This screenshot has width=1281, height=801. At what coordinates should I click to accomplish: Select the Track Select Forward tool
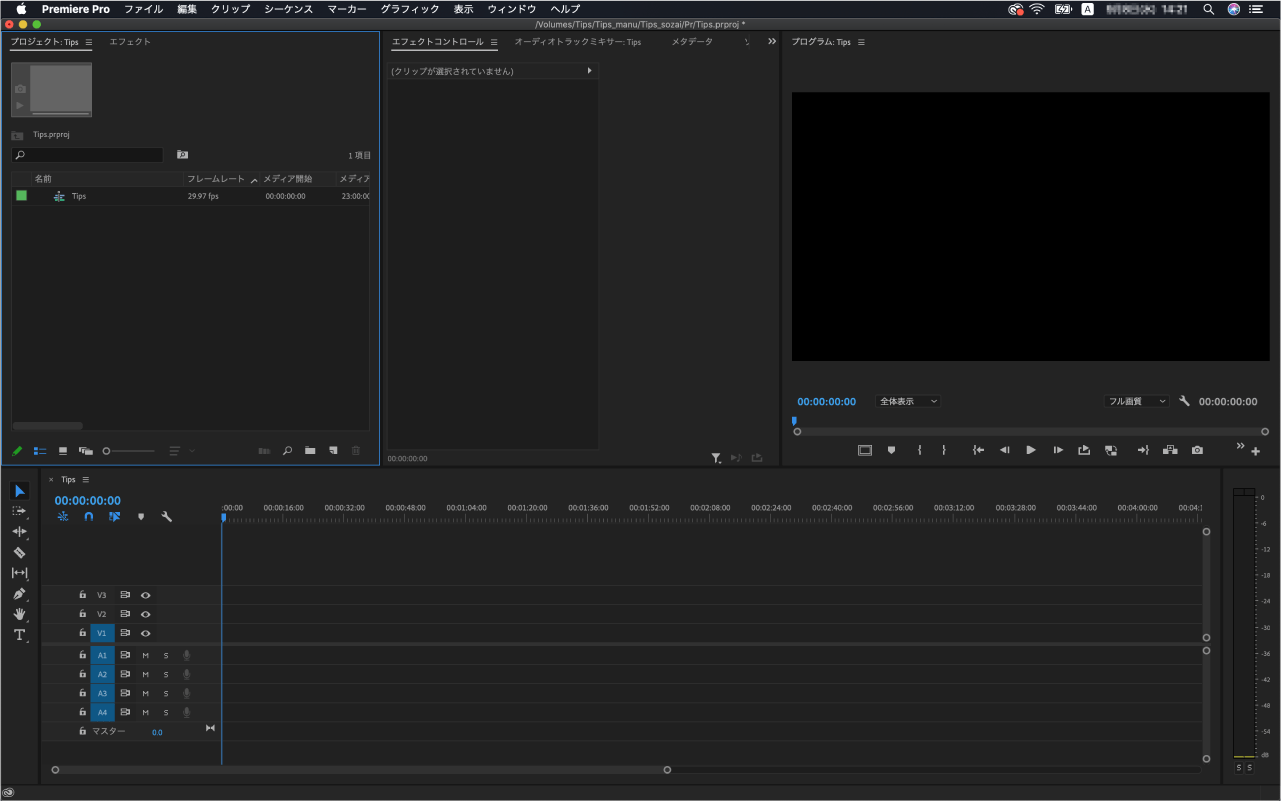coord(19,511)
